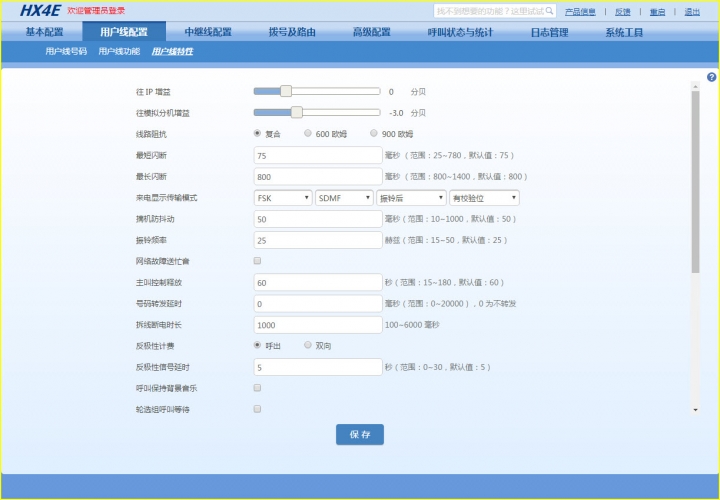Open 用户线配置 main tab
720x500 pixels.
pyautogui.click(x=124, y=32)
